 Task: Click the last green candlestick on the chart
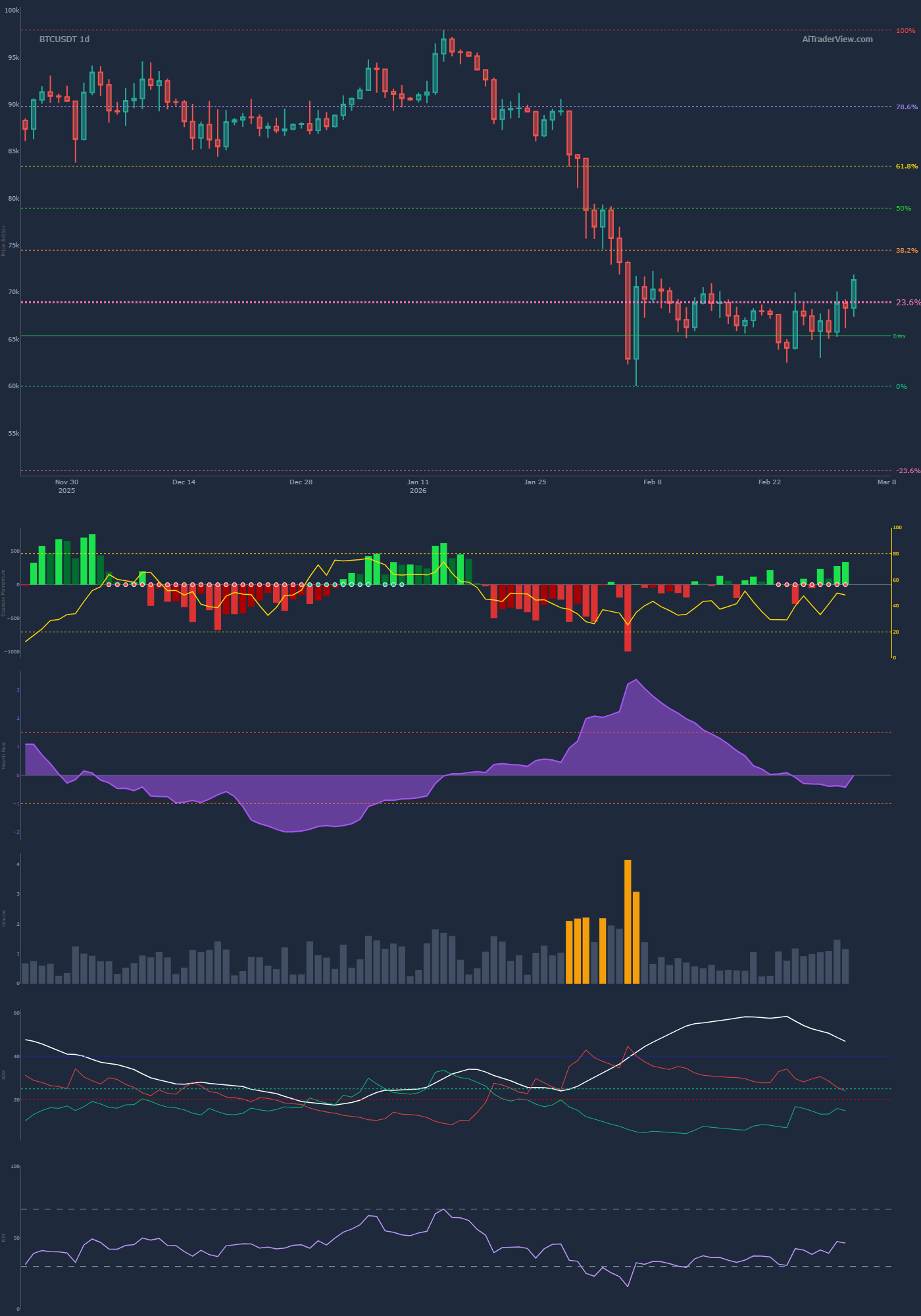tap(853, 293)
